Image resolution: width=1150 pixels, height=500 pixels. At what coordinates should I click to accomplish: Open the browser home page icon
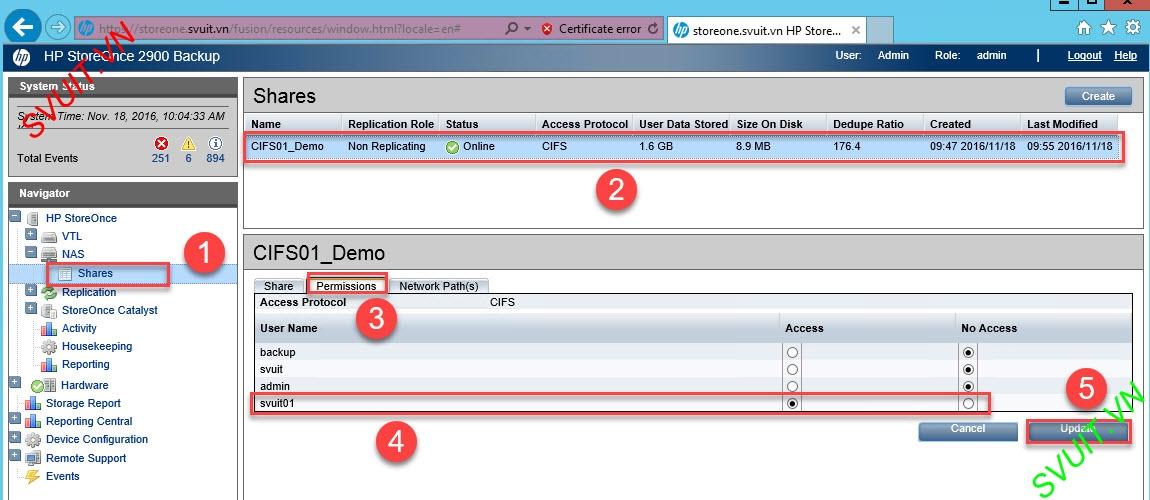click(1083, 28)
